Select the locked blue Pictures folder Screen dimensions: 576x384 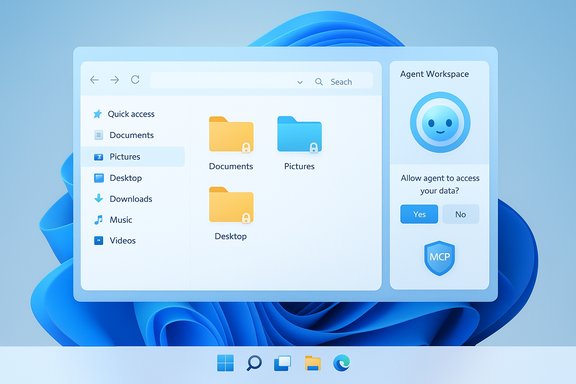(299, 134)
